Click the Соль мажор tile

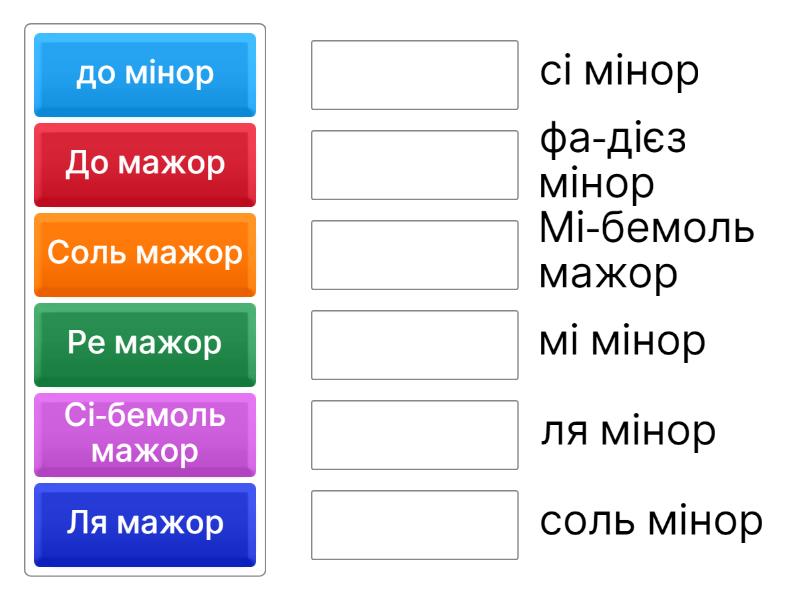pos(145,254)
